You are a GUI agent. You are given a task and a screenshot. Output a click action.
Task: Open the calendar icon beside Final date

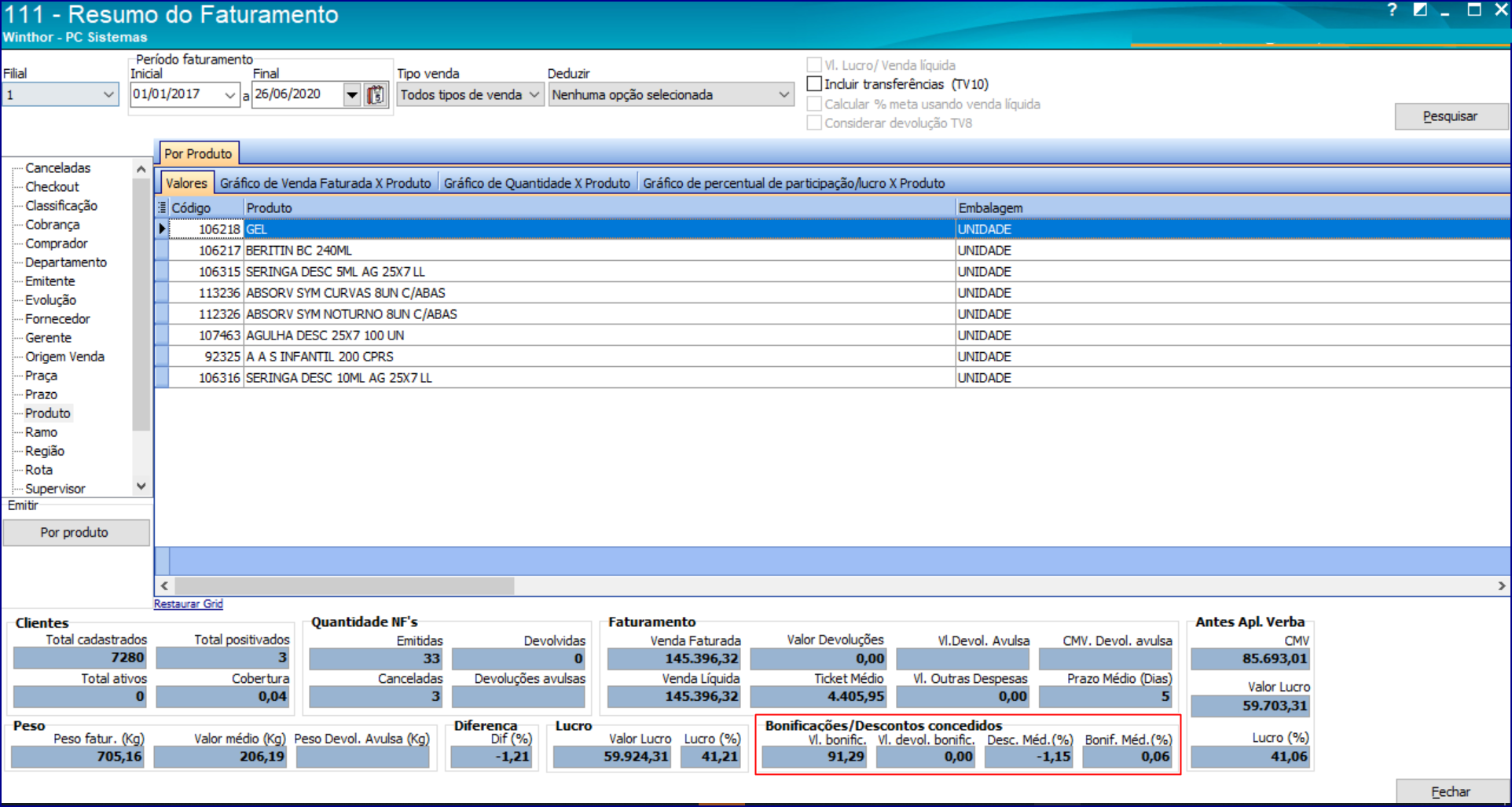point(376,95)
